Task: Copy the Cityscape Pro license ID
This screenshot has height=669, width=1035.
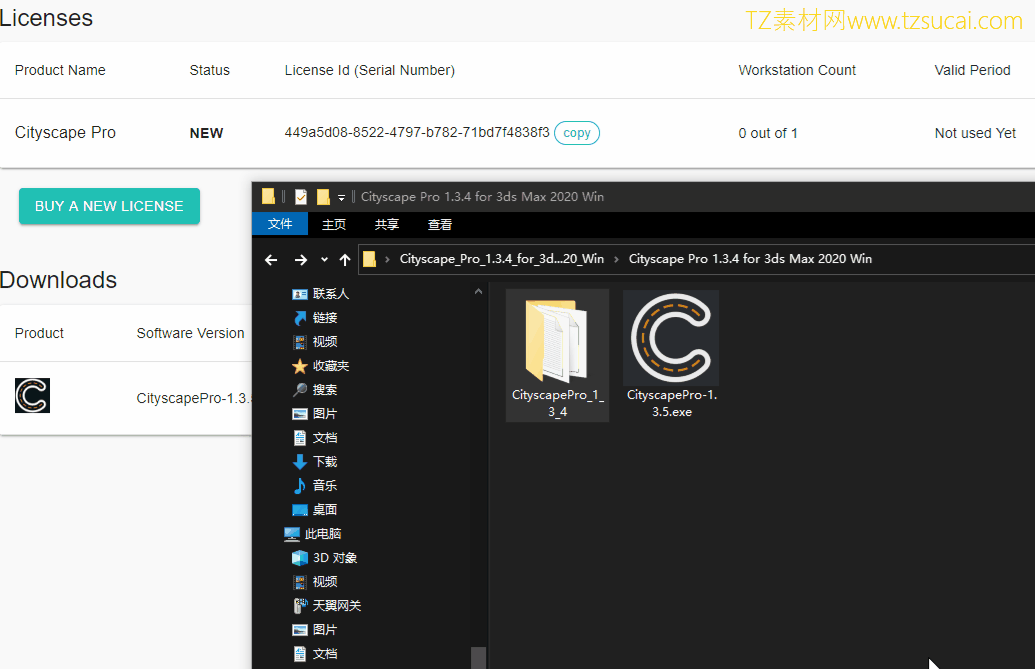Action: [577, 133]
